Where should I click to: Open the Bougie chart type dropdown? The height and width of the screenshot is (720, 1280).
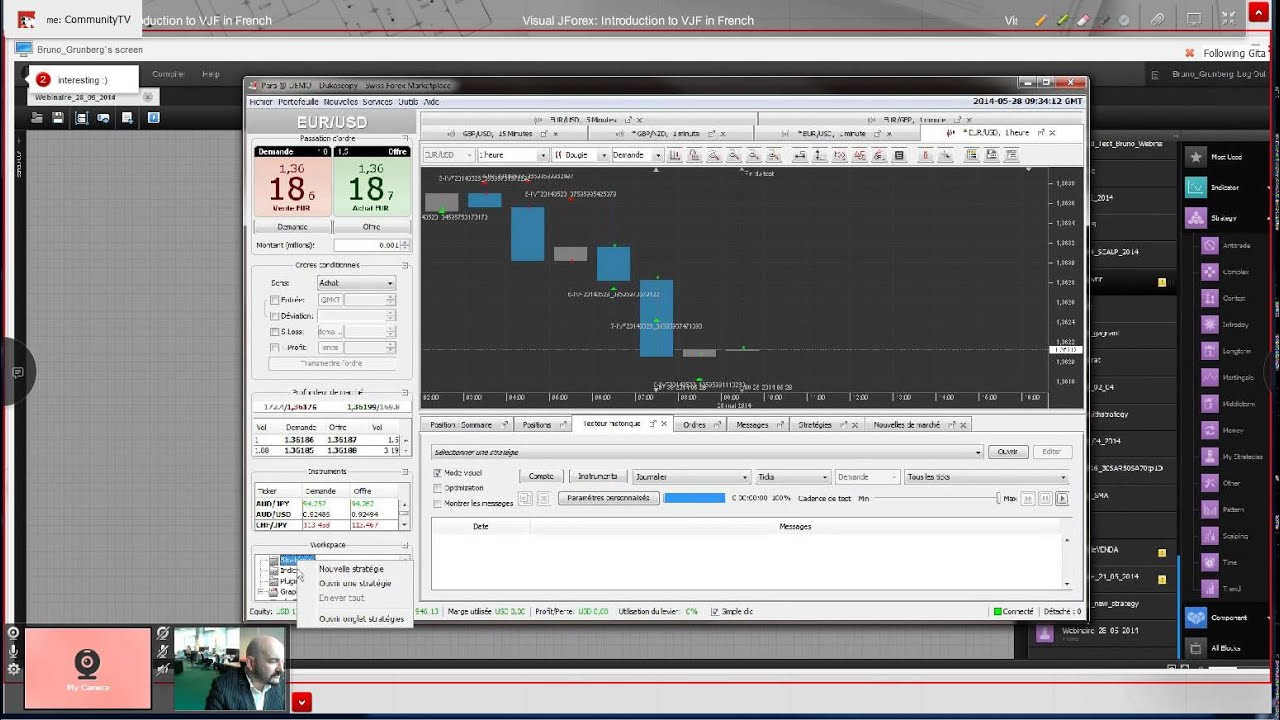tap(579, 155)
